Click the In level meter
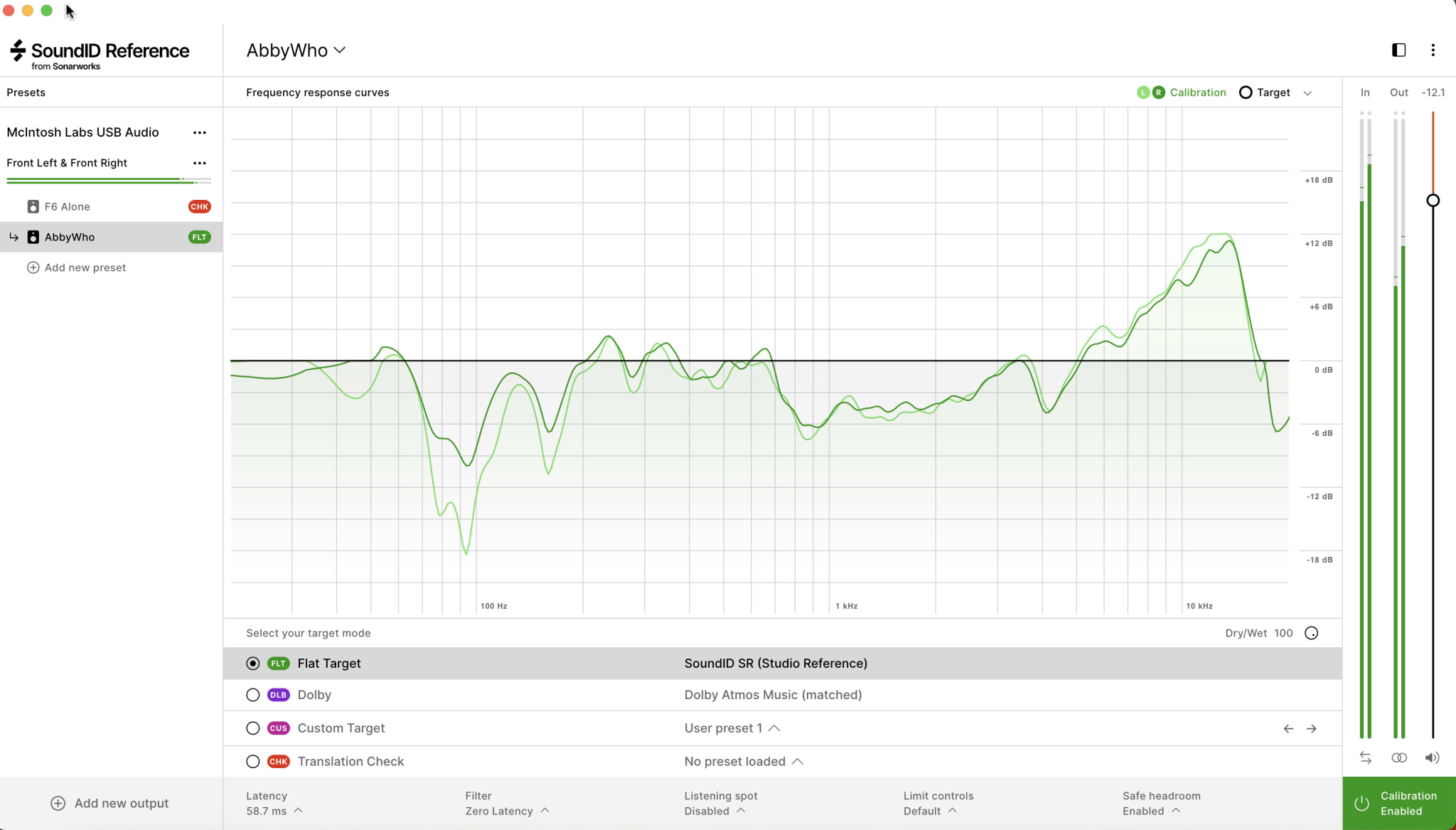The image size is (1456, 830). (x=1365, y=425)
